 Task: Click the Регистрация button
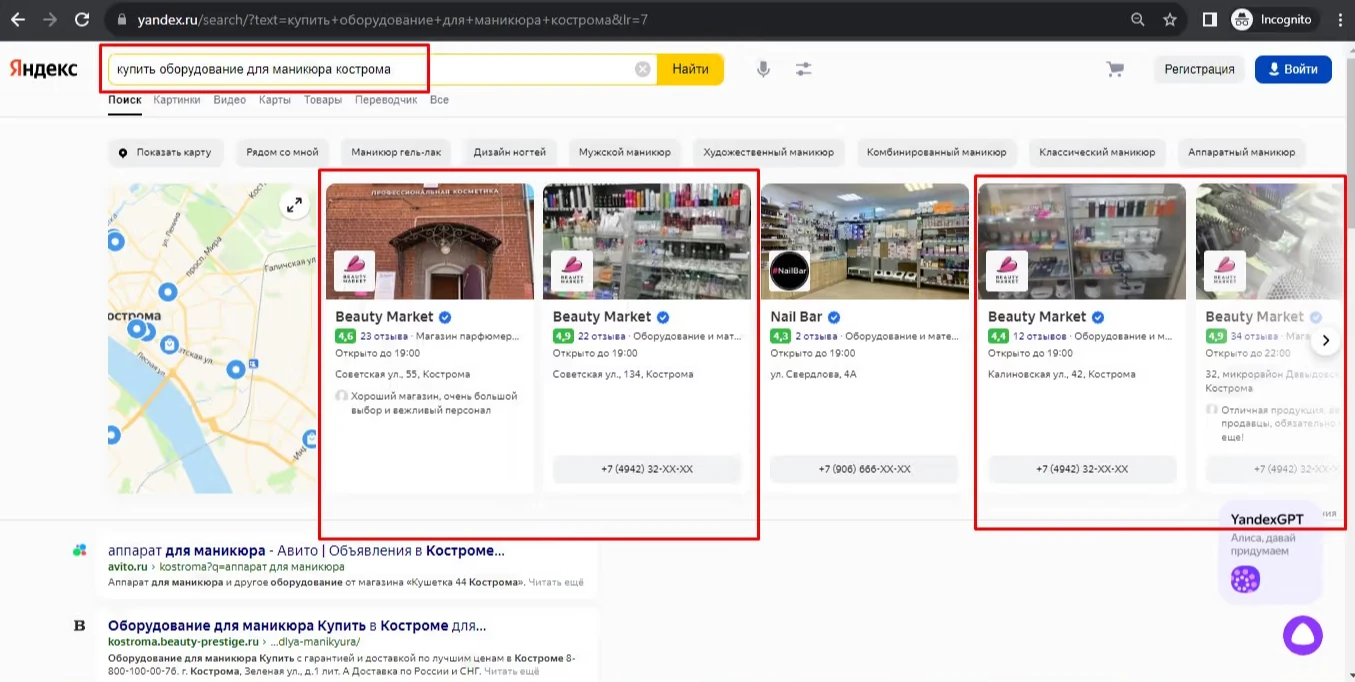[x=1199, y=69]
